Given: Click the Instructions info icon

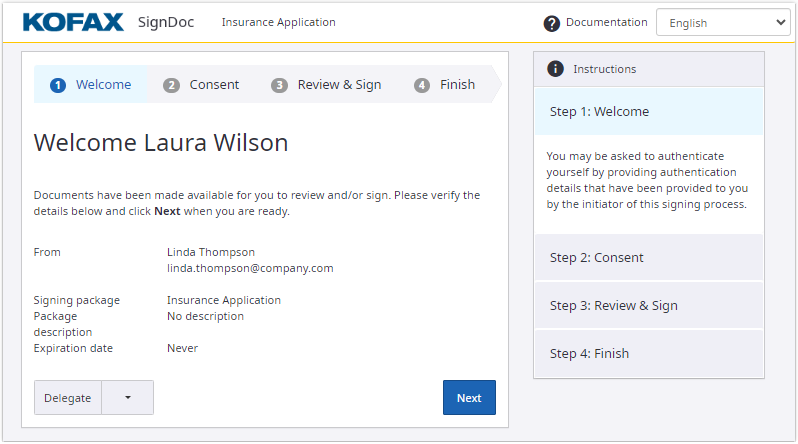Looking at the screenshot, I should pyautogui.click(x=555, y=69).
